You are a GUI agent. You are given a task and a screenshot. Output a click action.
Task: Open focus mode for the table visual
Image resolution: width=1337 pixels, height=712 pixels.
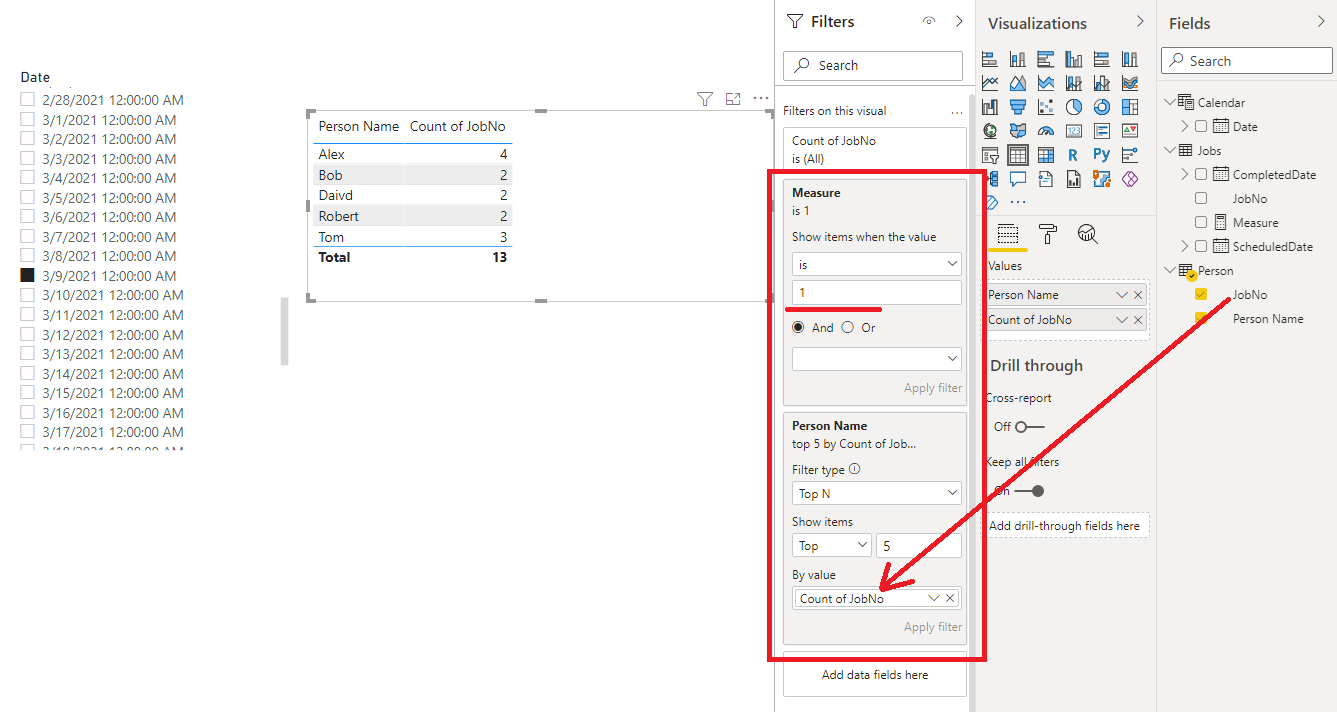(x=733, y=98)
